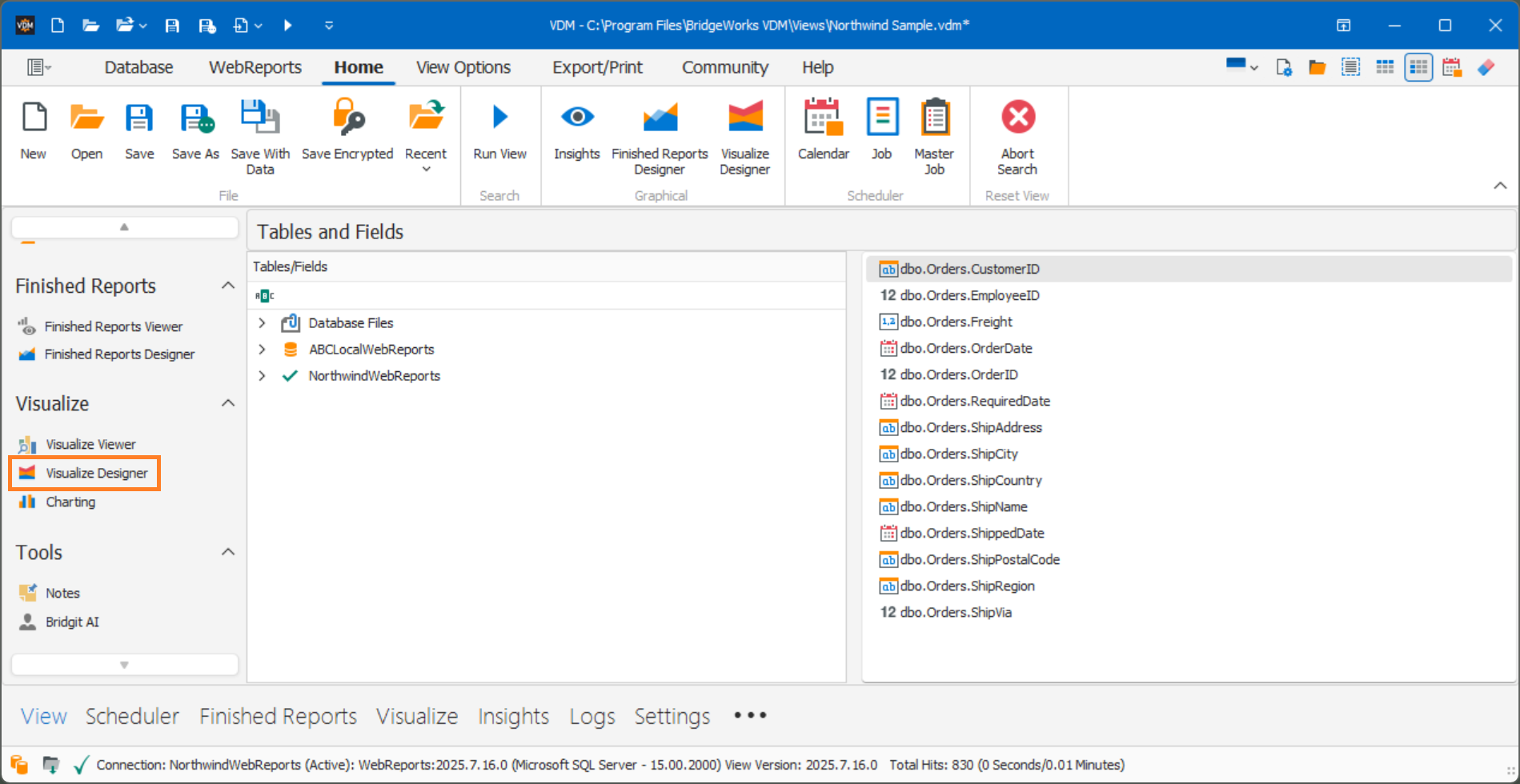The width and height of the screenshot is (1520, 784).
Task: Click the blue theme color selector dropdown
Action: tap(1241, 67)
